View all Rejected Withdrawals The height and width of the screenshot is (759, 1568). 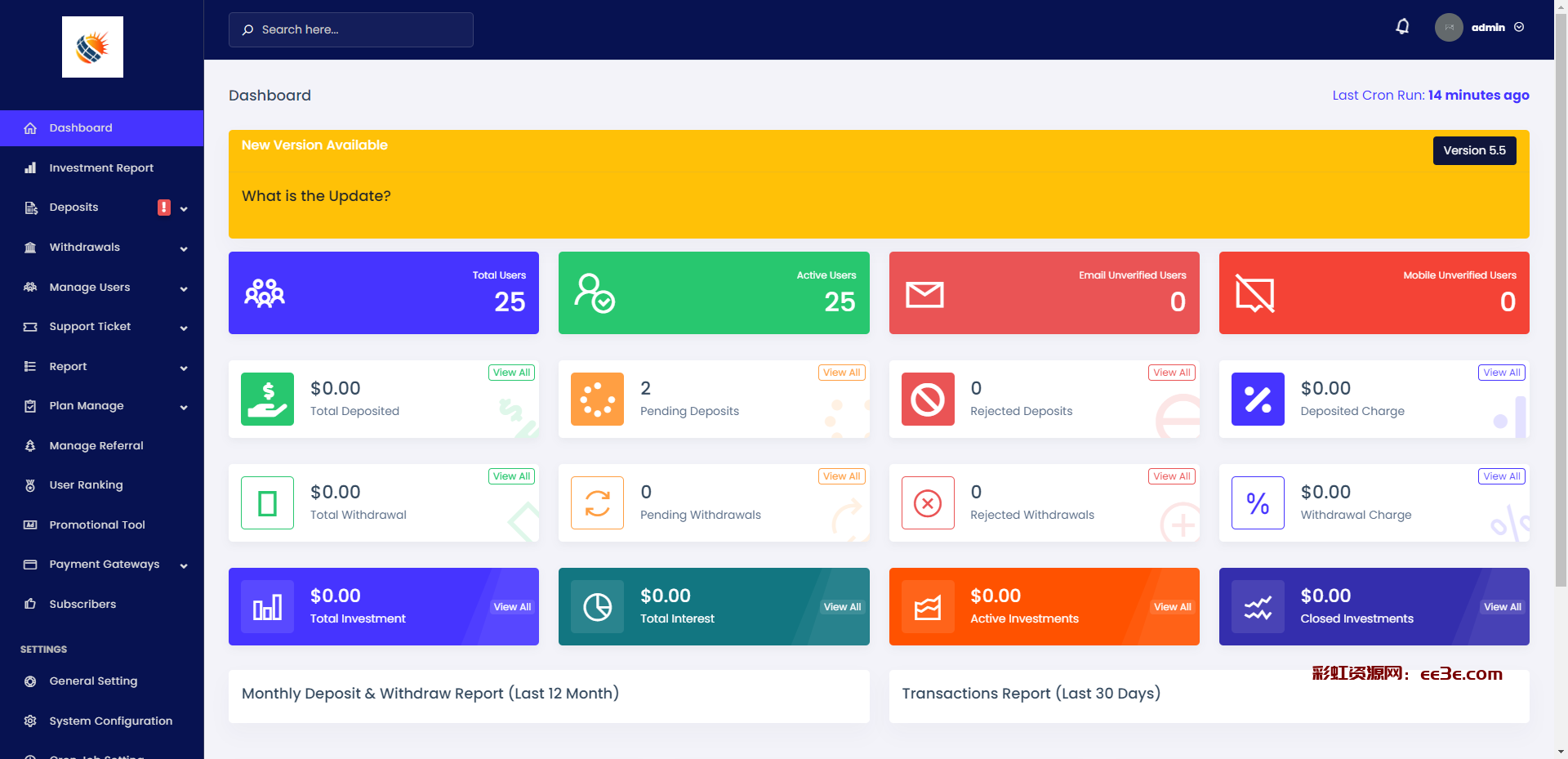(x=1172, y=476)
